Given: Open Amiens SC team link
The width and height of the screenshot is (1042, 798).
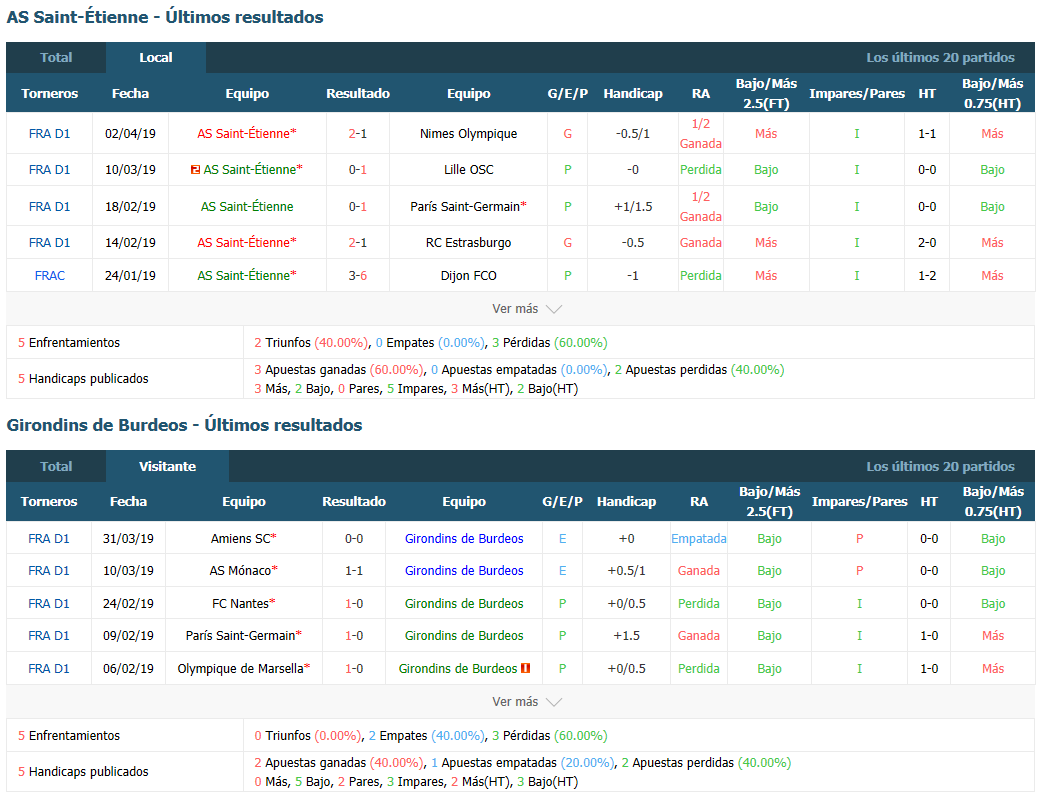Looking at the screenshot, I should (241, 539).
